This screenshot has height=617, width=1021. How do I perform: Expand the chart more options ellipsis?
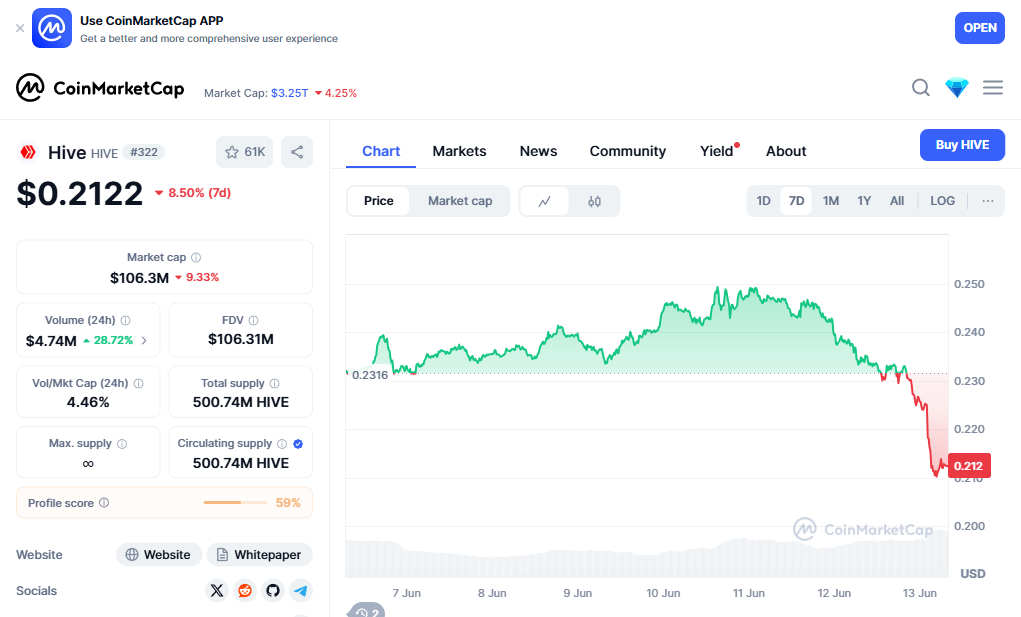pos(988,201)
